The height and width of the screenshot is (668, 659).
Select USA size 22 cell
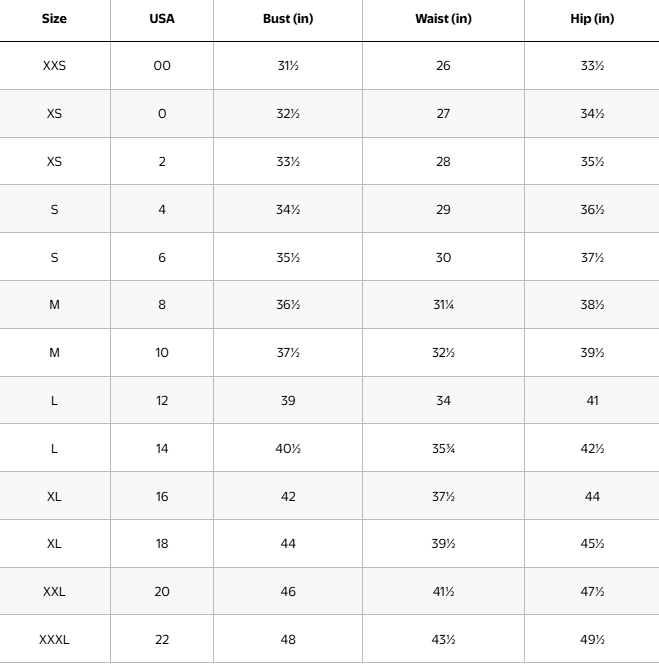[x=162, y=640]
